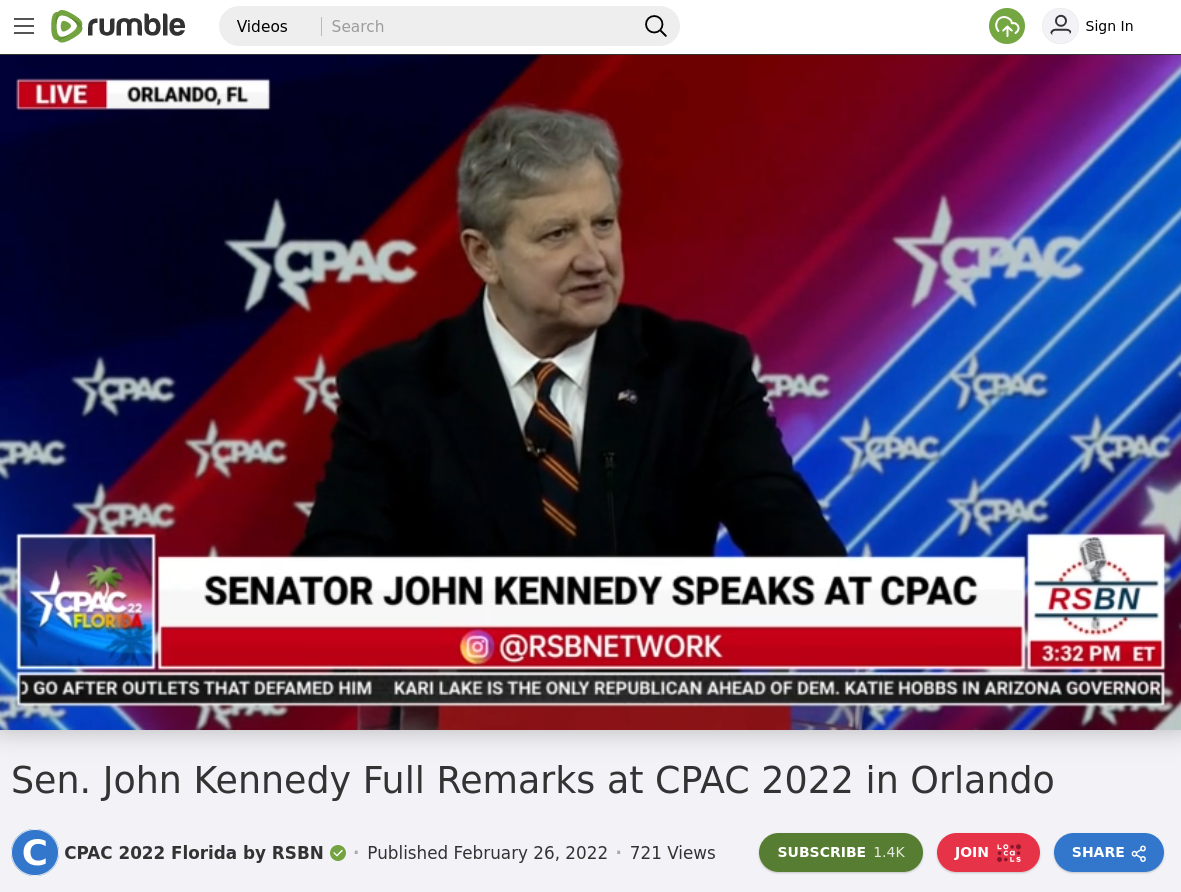Image resolution: width=1181 pixels, height=892 pixels.
Task: Open the Videos search type dropdown
Action: click(x=262, y=26)
